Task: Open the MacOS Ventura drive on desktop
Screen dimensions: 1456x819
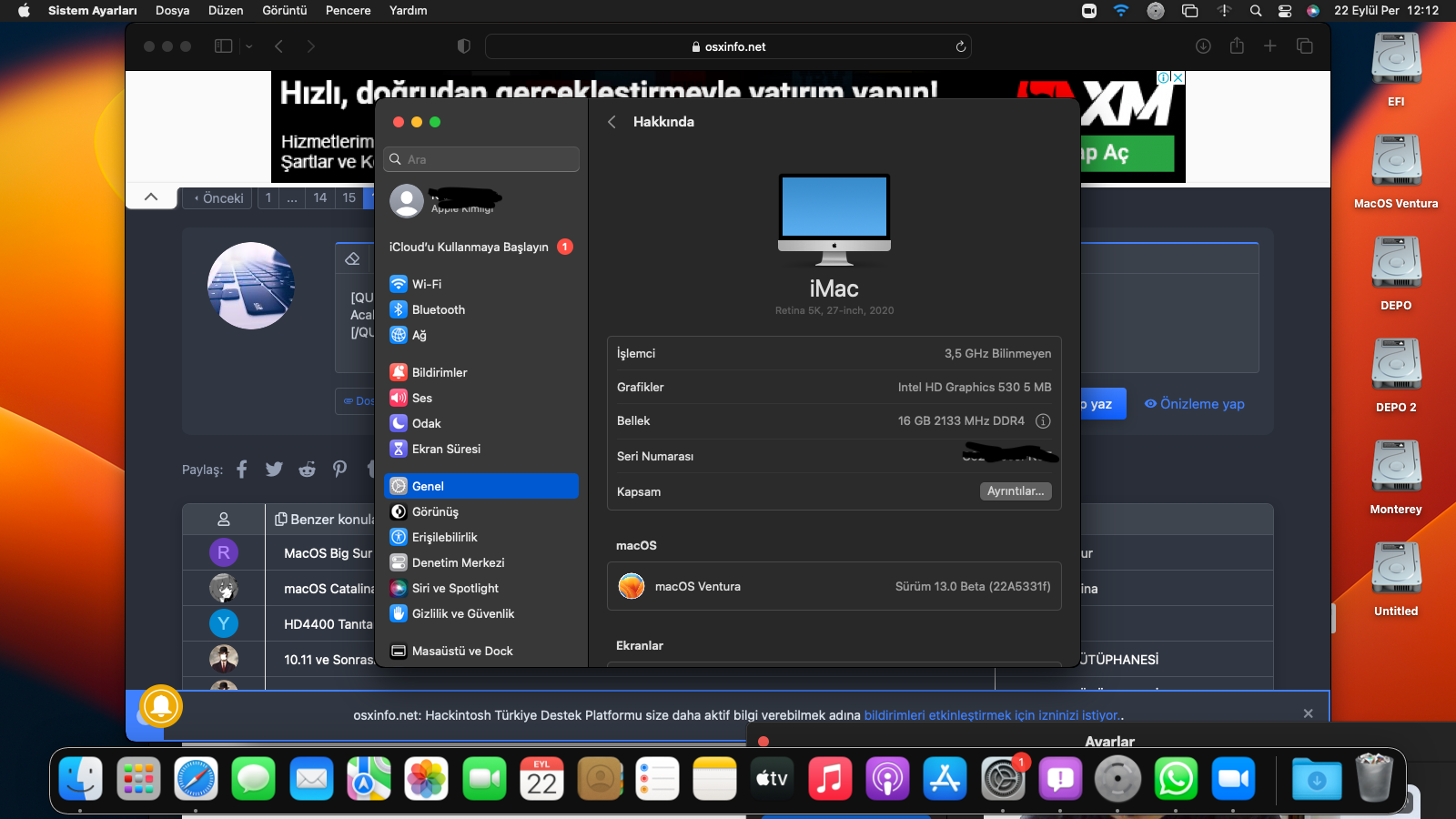Action: [x=1396, y=162]
